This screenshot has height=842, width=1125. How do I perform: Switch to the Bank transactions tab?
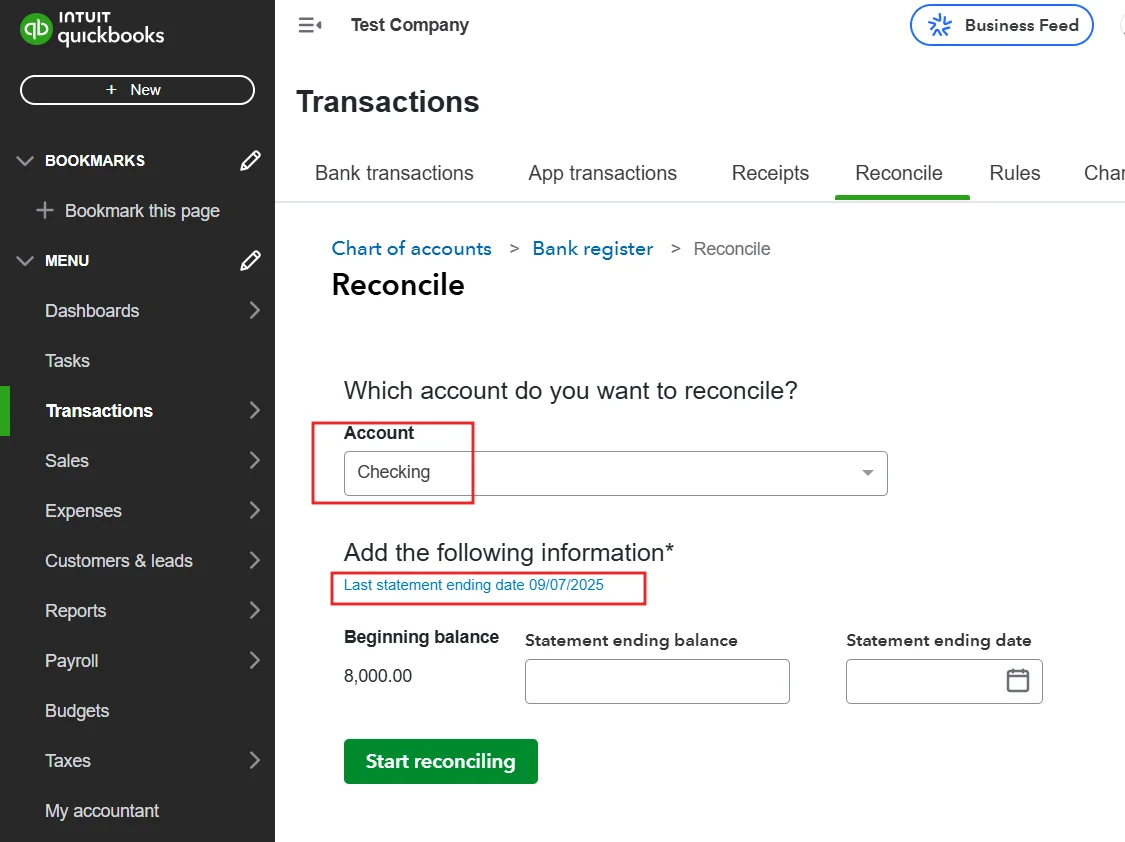pos(394,173)
